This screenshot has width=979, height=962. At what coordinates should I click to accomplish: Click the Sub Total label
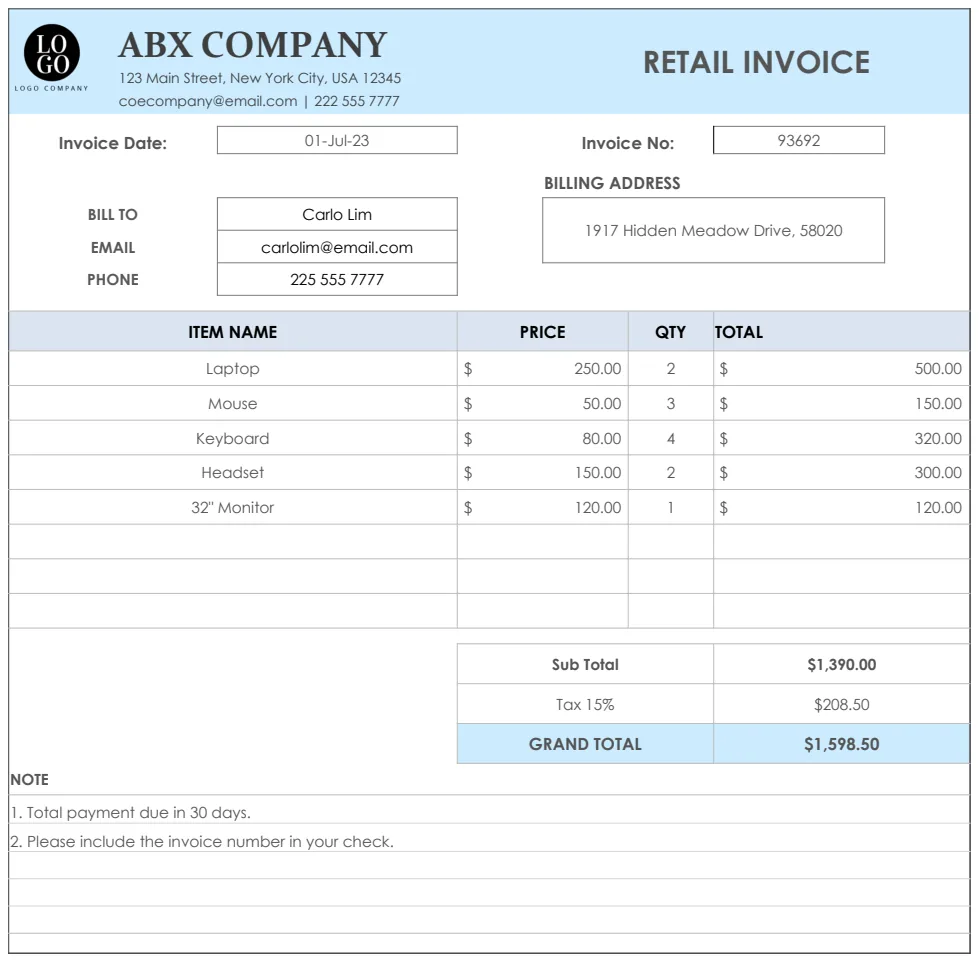(x=585, y=664)
